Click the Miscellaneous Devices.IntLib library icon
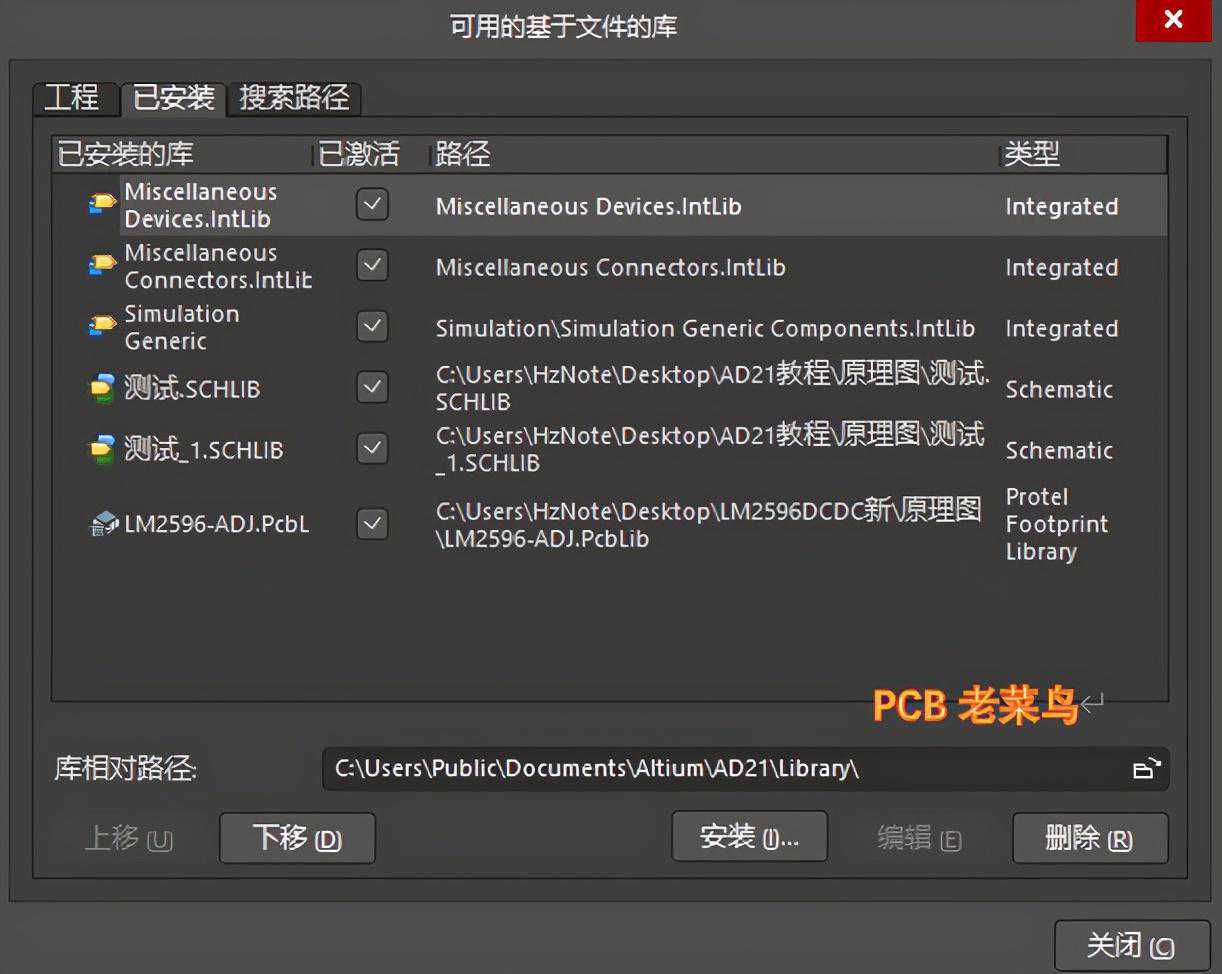Screen dimensions: 1222x974 tap(102, 204)
